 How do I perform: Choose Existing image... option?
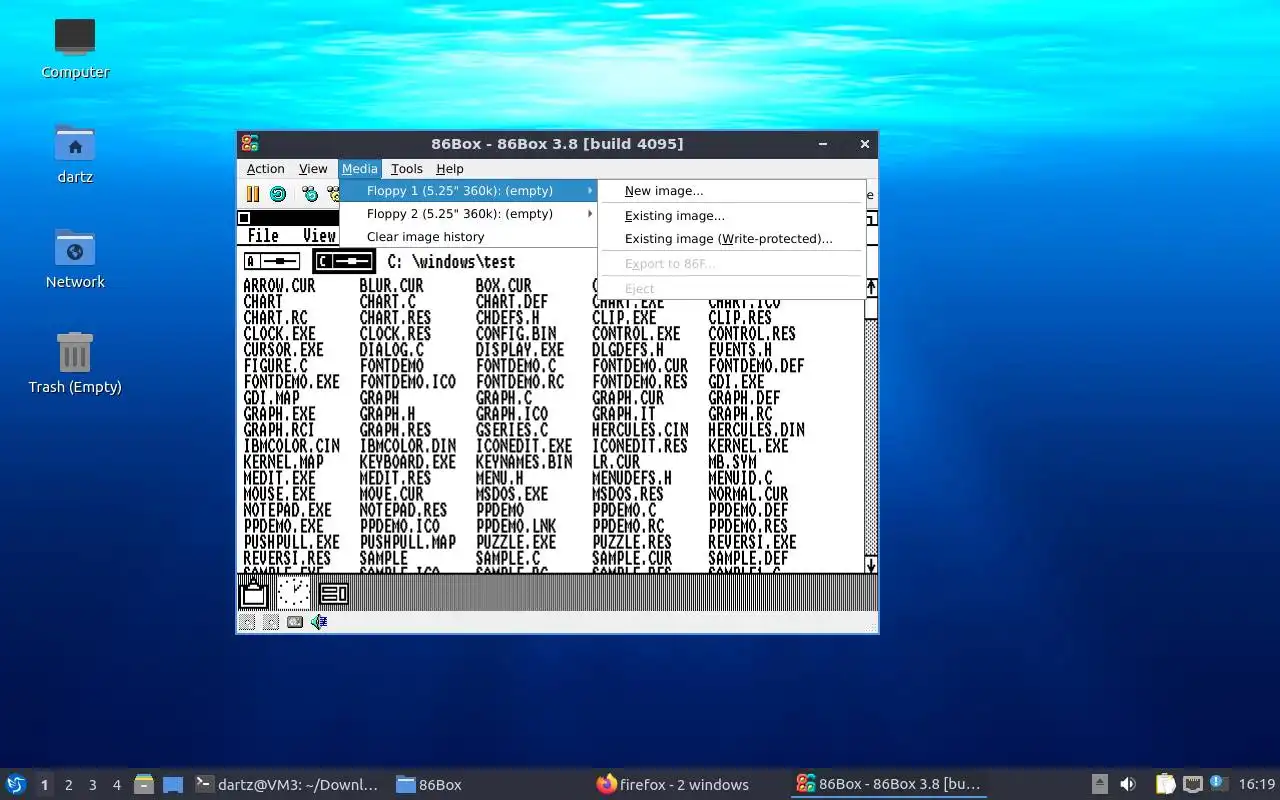tap(732, 215)
